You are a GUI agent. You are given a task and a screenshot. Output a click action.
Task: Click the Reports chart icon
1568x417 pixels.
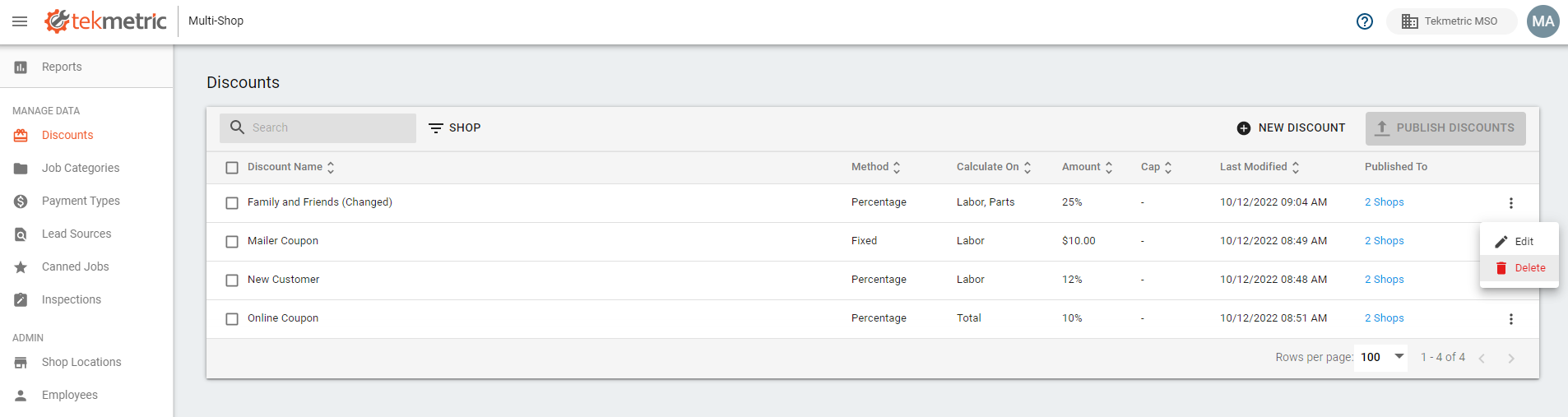tap(21, 67)
